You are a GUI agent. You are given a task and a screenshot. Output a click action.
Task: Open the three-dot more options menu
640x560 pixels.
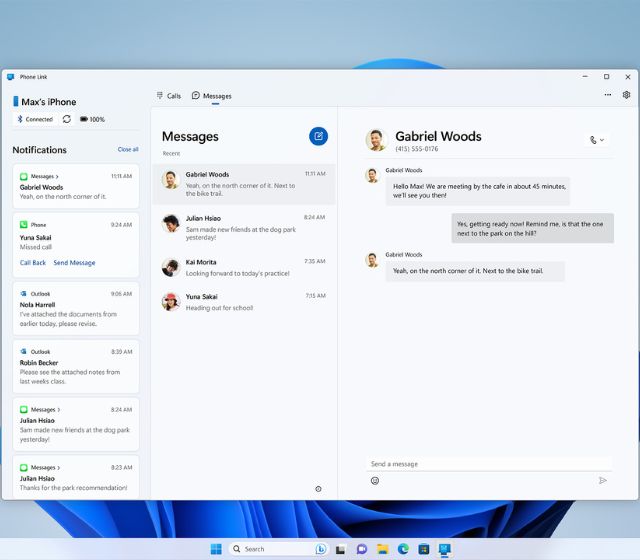pyautogui.click(x=607, y=95)
